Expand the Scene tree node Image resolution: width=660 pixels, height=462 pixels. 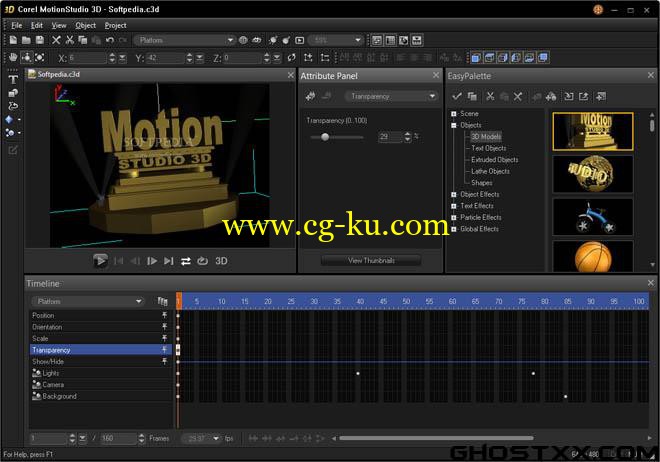point(454,114)
